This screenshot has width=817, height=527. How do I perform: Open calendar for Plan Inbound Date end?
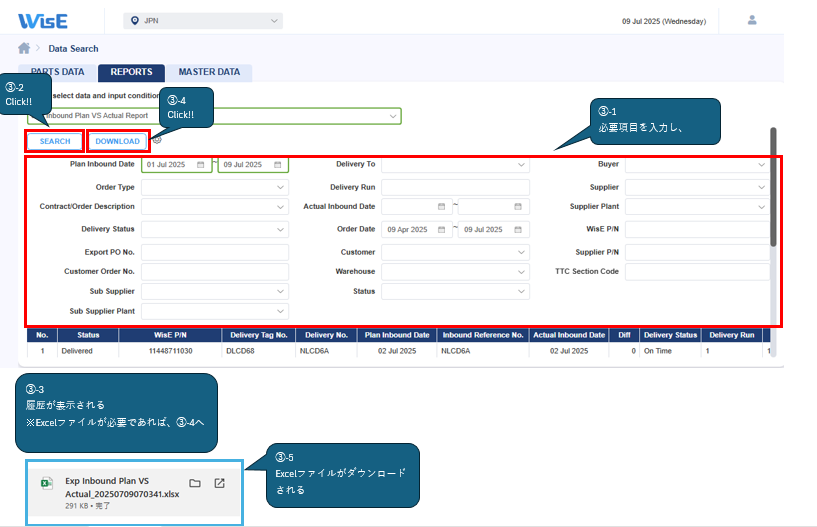coord(277,165)
